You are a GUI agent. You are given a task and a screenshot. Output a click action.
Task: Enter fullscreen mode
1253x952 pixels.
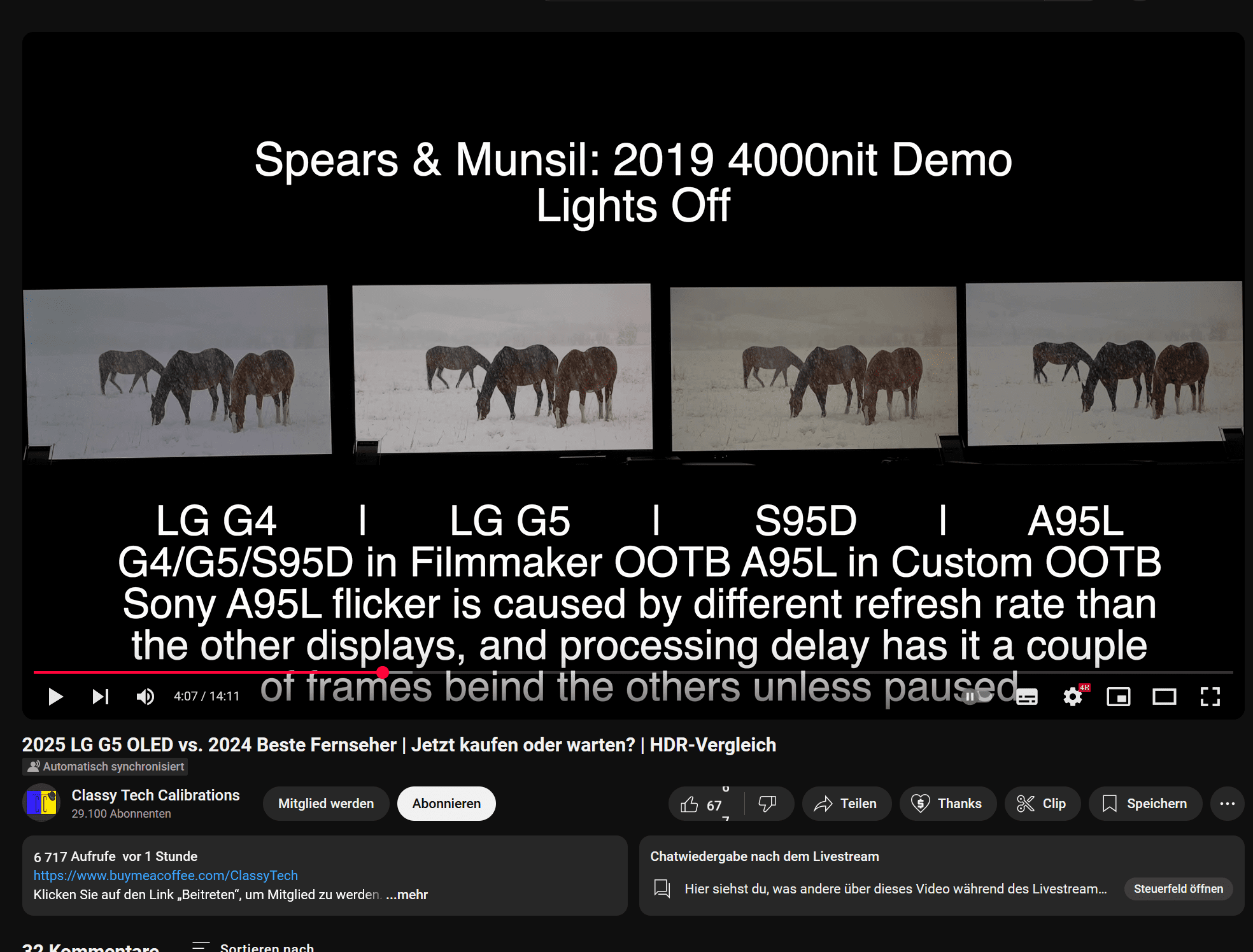point(1210,697)
